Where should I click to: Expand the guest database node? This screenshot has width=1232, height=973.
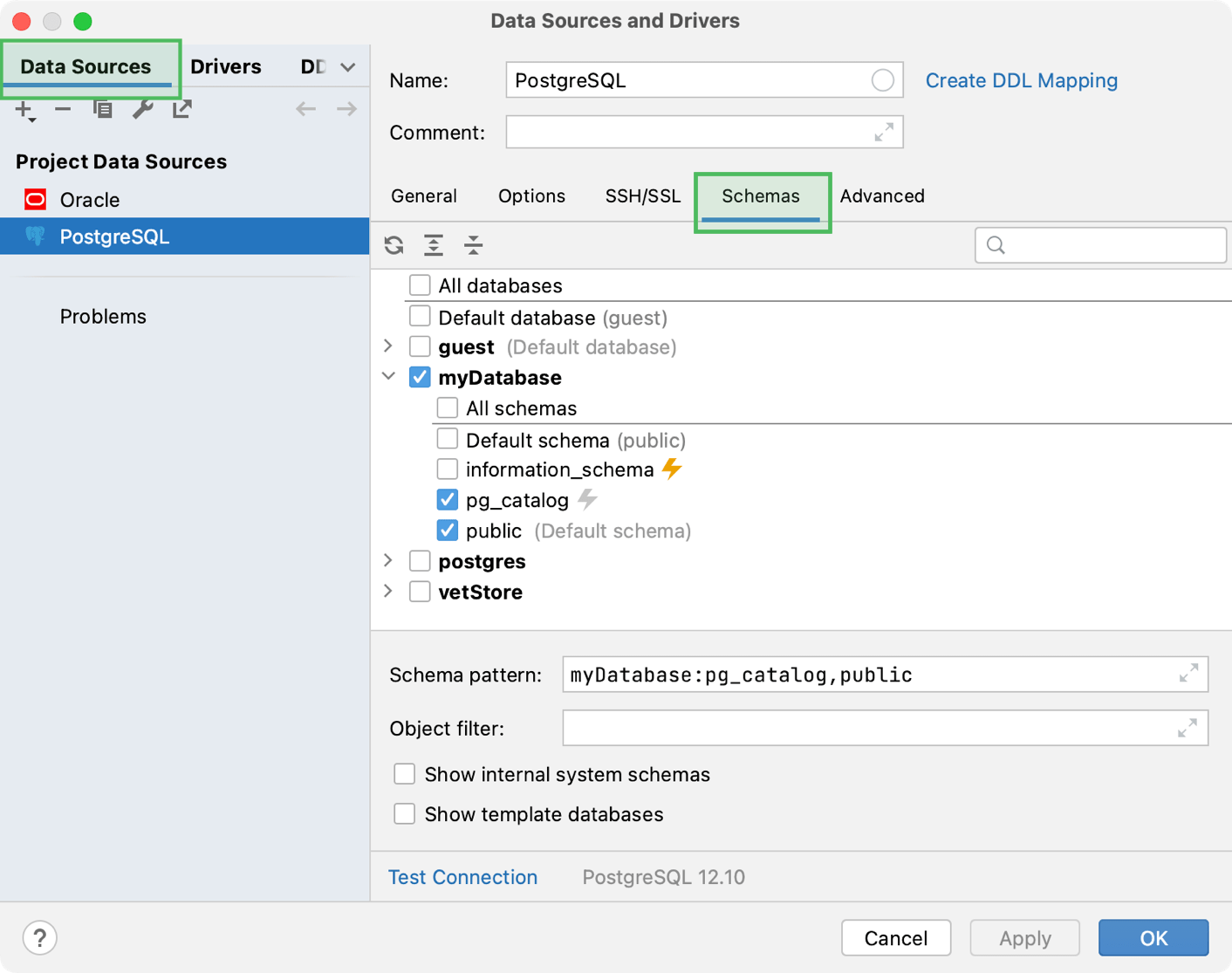(x=389, y=346)
